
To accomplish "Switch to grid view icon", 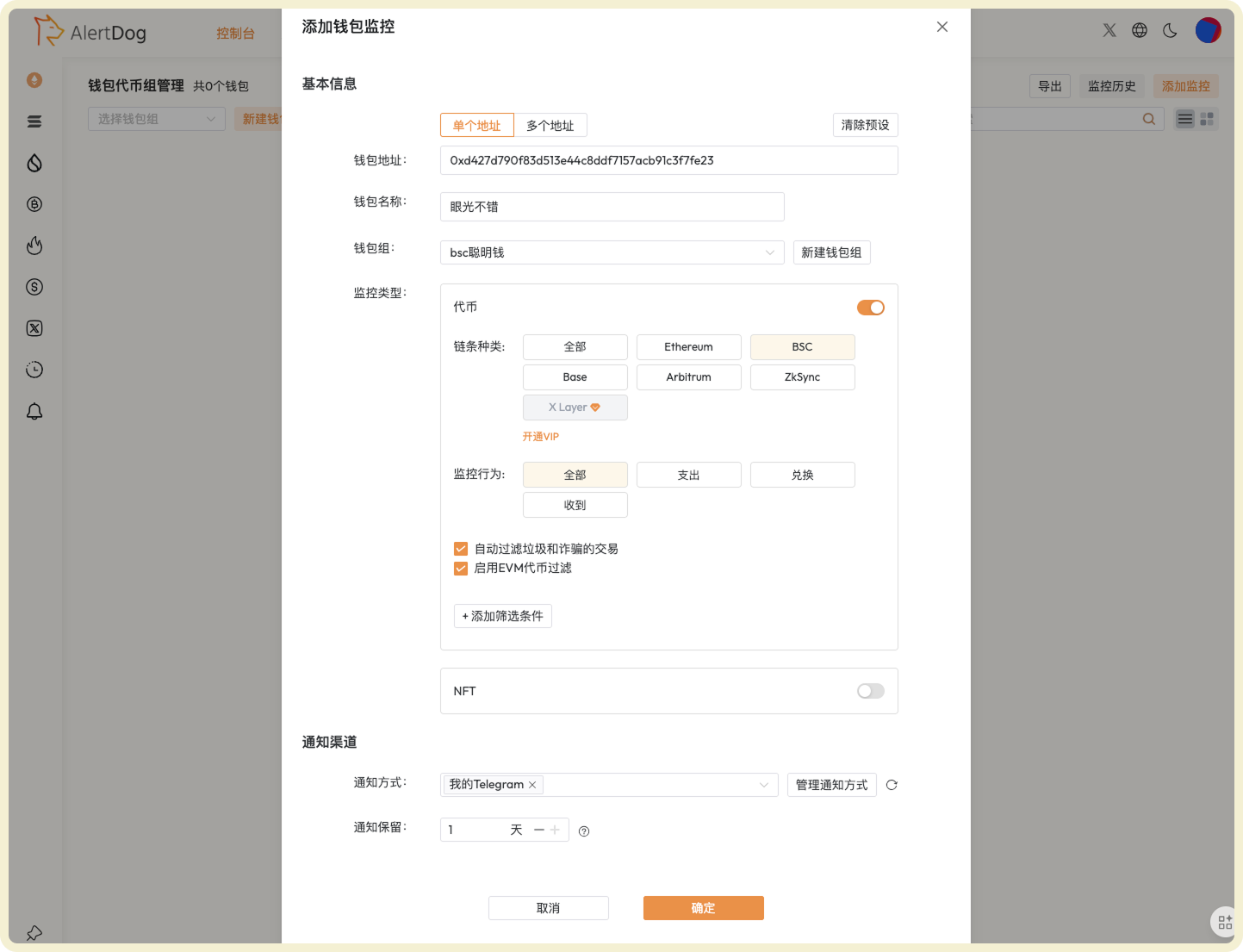I will pyautogui.click(x=1207, y=119).
